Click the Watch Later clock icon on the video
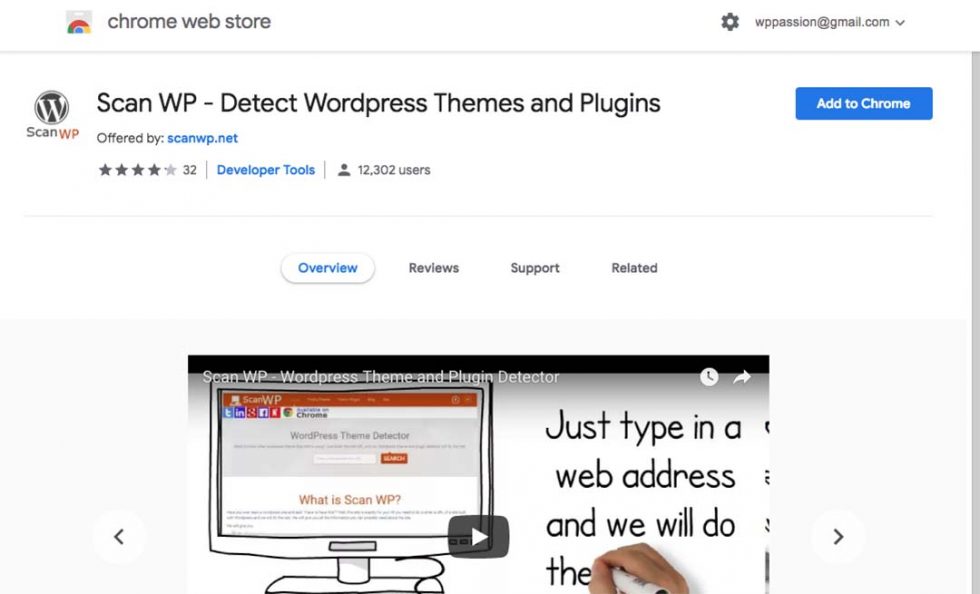The height and width of the screenshot is (594, 980). click(709, 377)
